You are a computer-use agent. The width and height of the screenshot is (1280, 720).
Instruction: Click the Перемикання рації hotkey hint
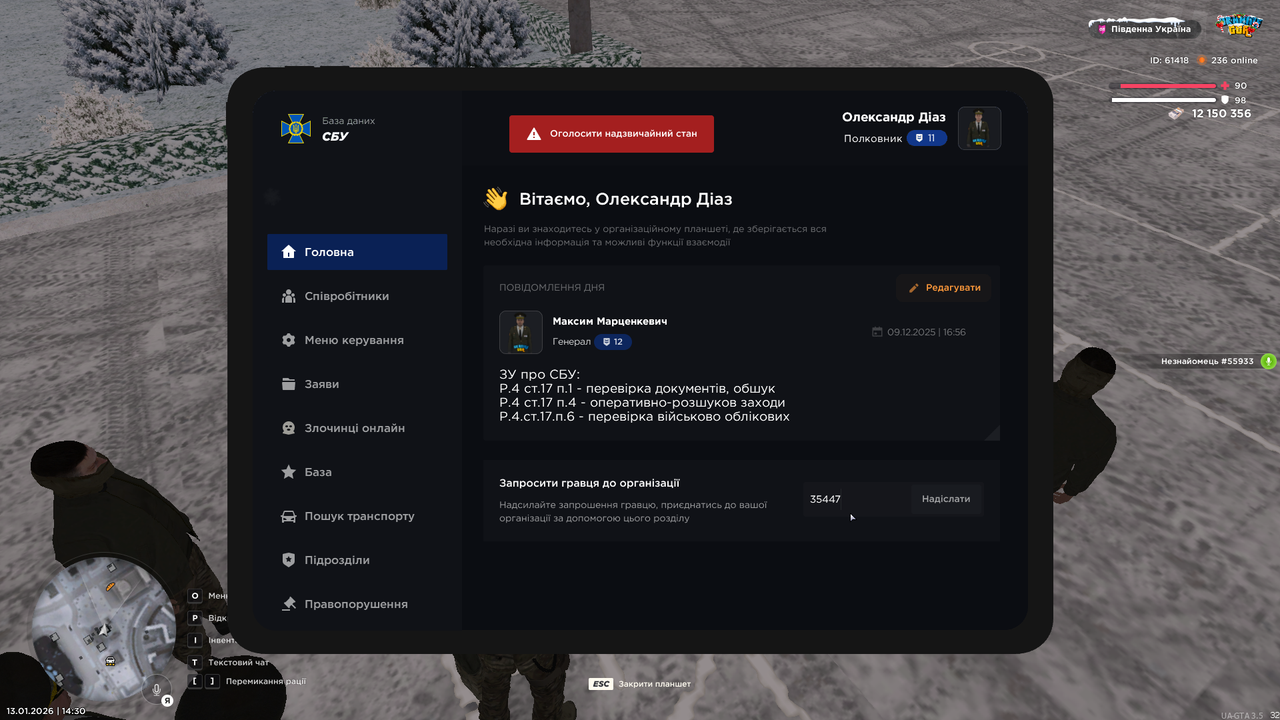[x=246, y=682]
